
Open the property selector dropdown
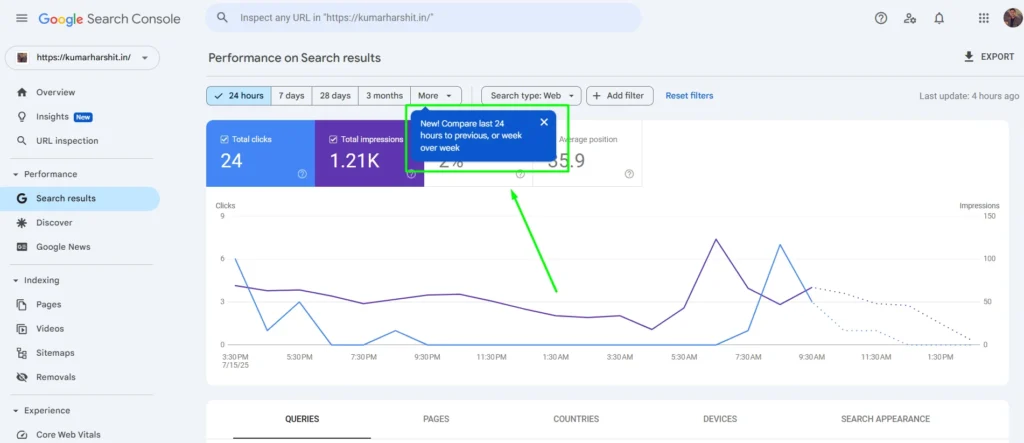[82, 57]
